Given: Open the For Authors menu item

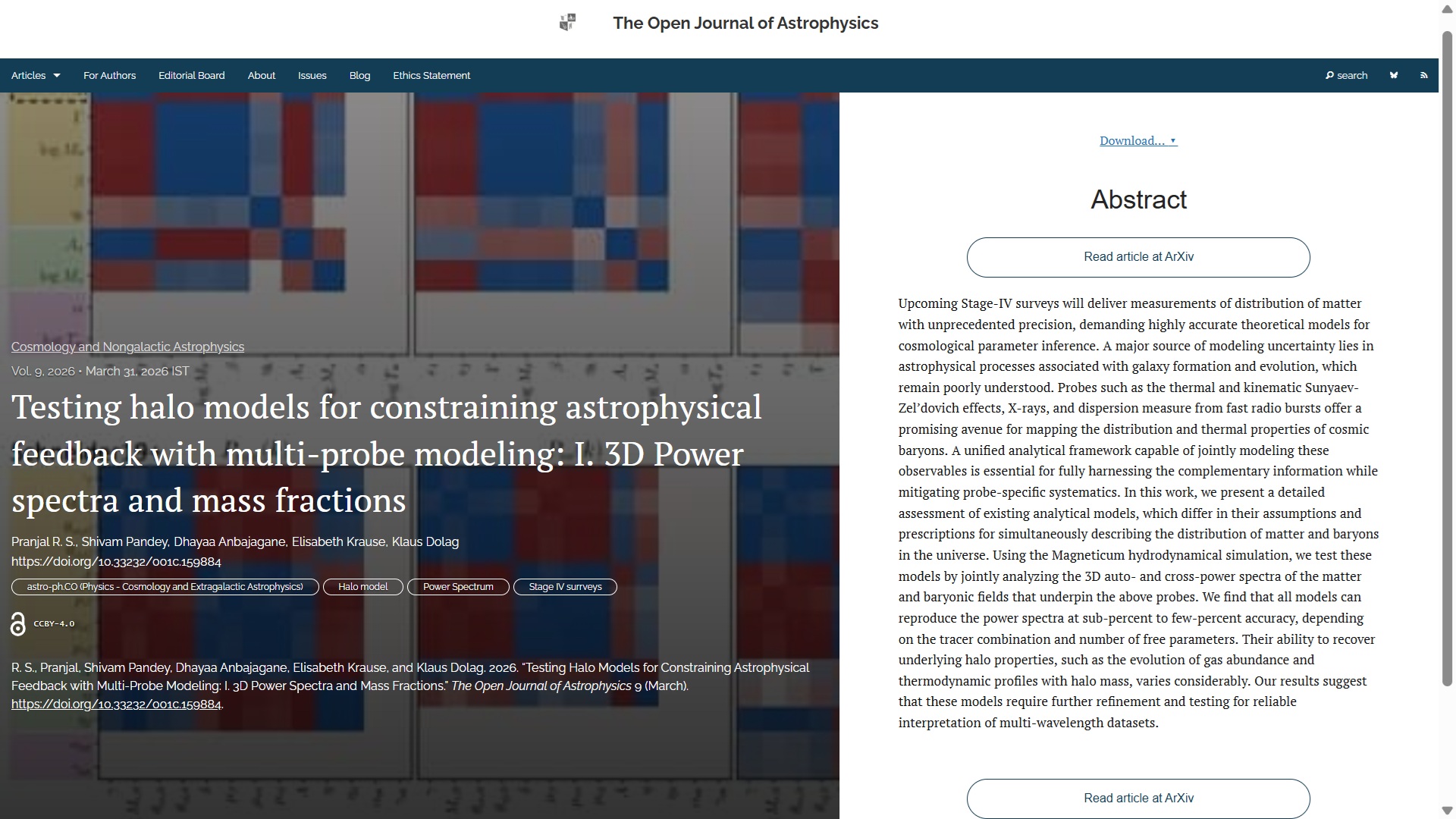Looking at the screenshot, I should pyautogui.click(x=109, y=76).
